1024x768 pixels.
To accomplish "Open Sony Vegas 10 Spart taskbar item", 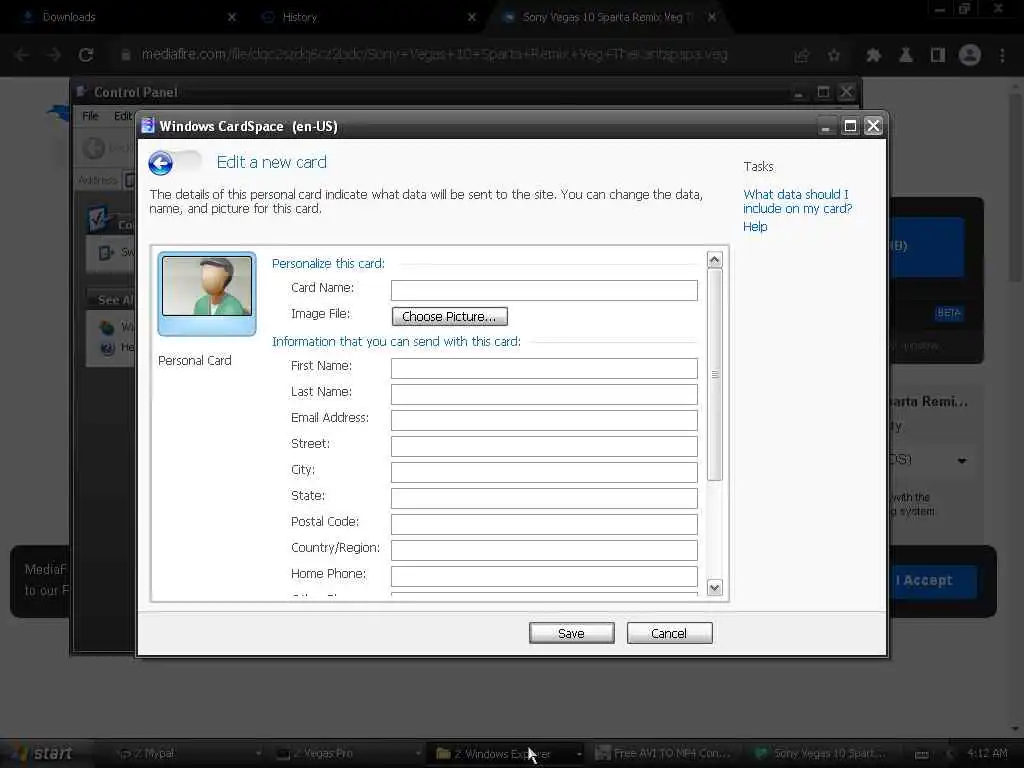I will click(823, 753).
